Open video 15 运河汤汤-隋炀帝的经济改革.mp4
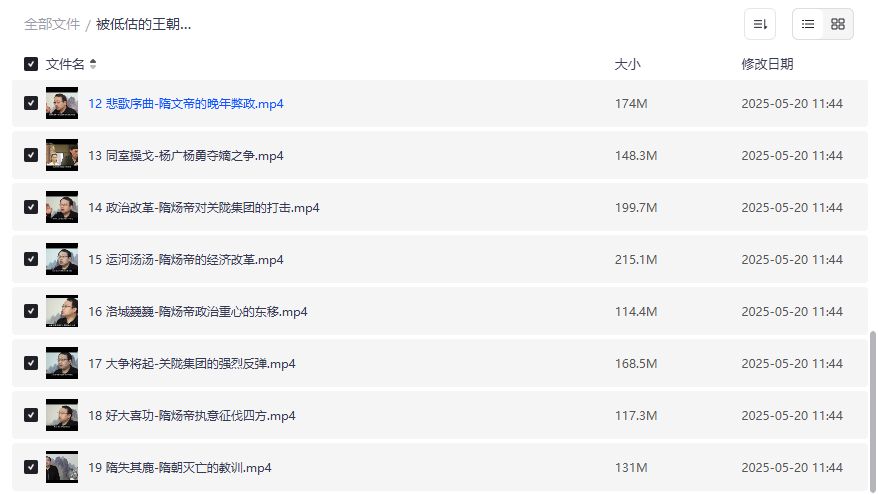The height and width of the screenshot is (495, 878). coord(185,260)
